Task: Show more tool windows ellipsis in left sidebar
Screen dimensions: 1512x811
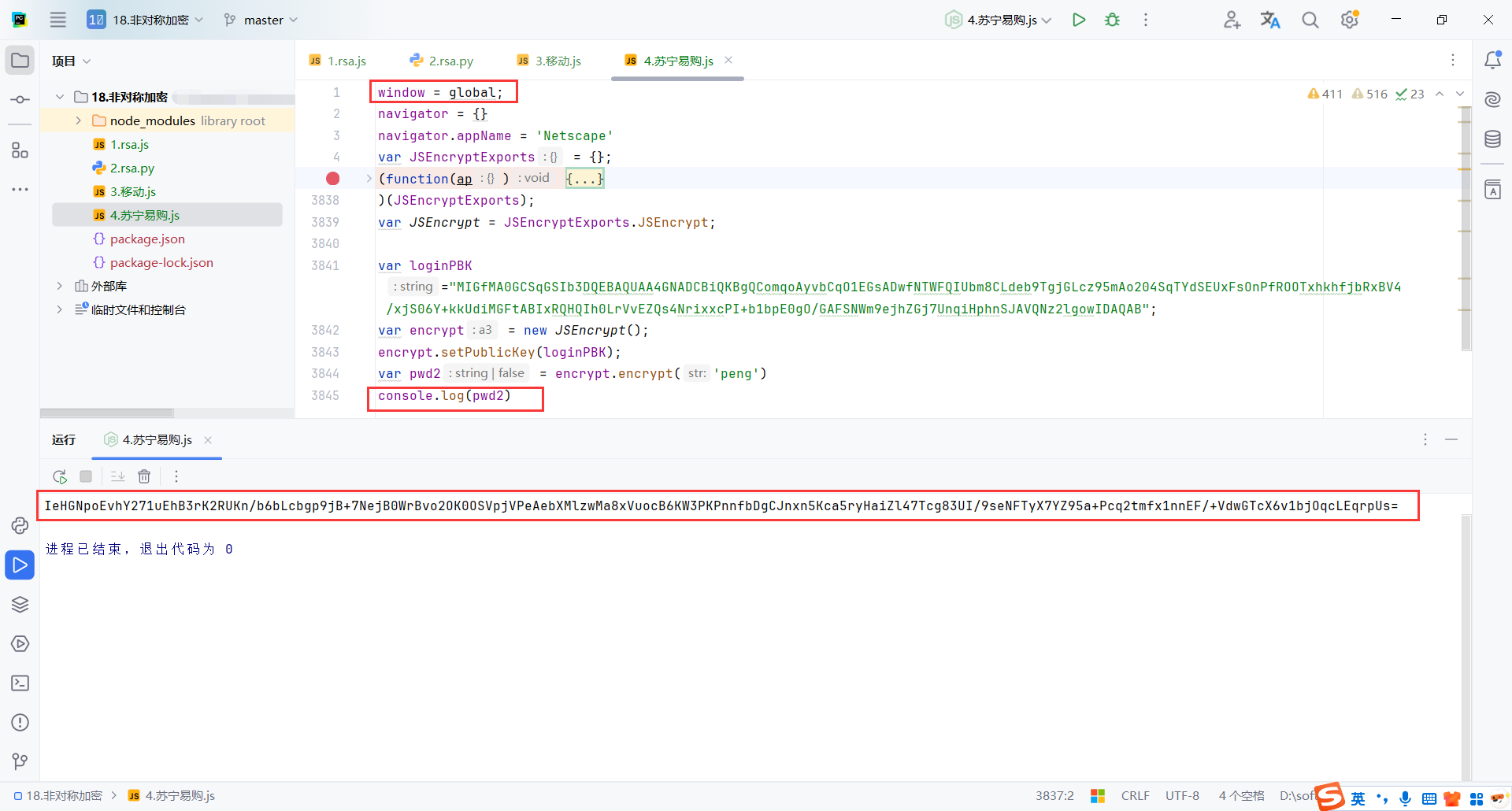Action: 20,190
